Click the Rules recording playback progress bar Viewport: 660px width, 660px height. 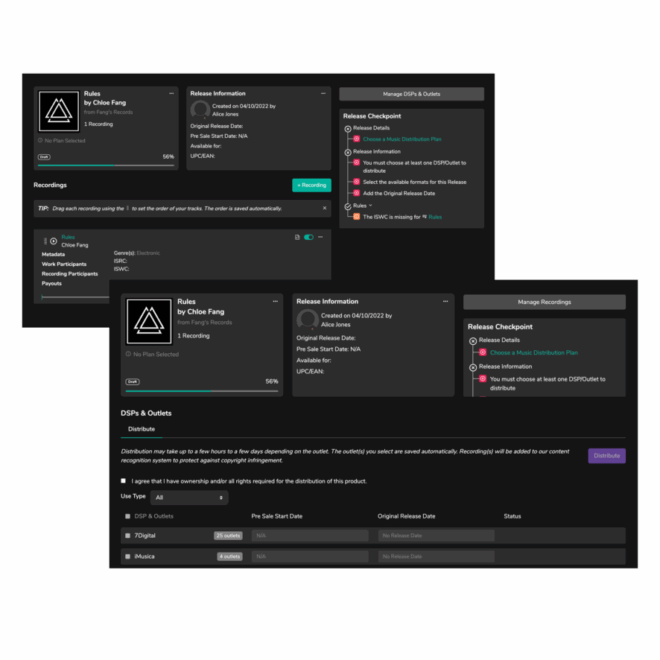(x=76, y=297)
